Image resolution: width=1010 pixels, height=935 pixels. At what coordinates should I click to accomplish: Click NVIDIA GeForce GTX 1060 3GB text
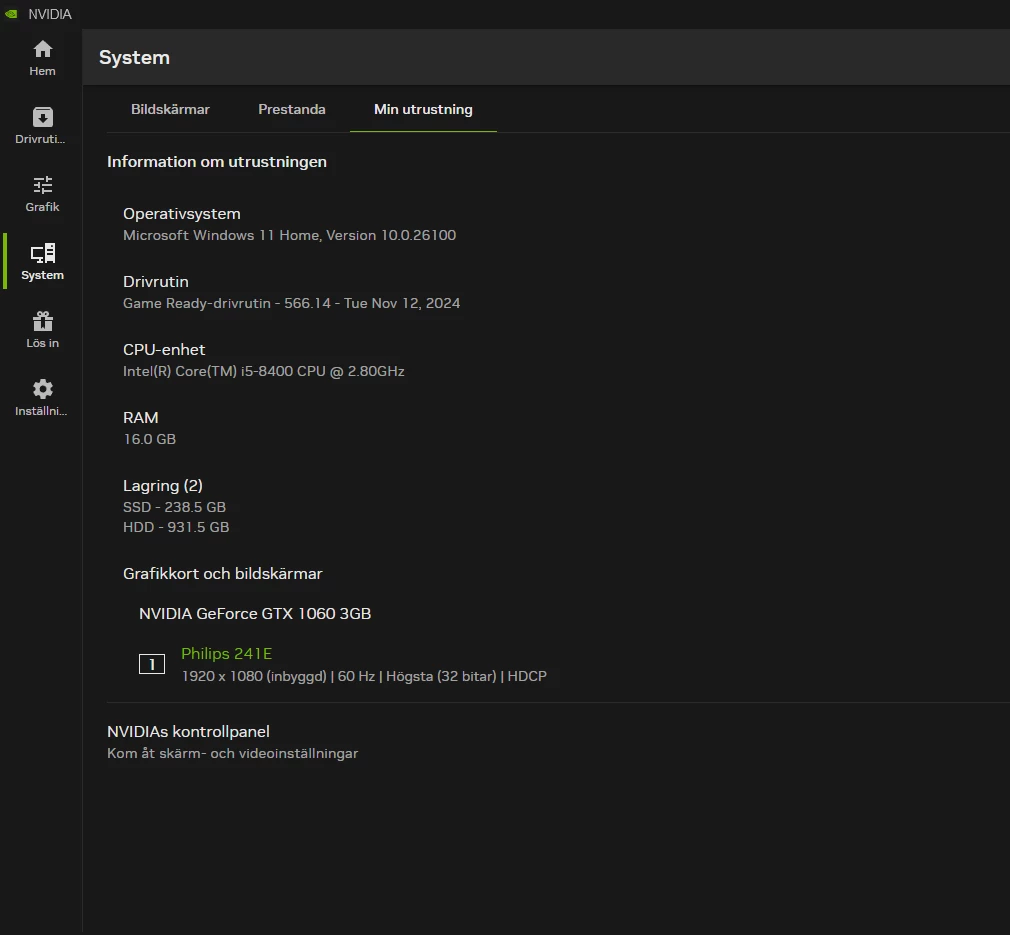(255, 614)
